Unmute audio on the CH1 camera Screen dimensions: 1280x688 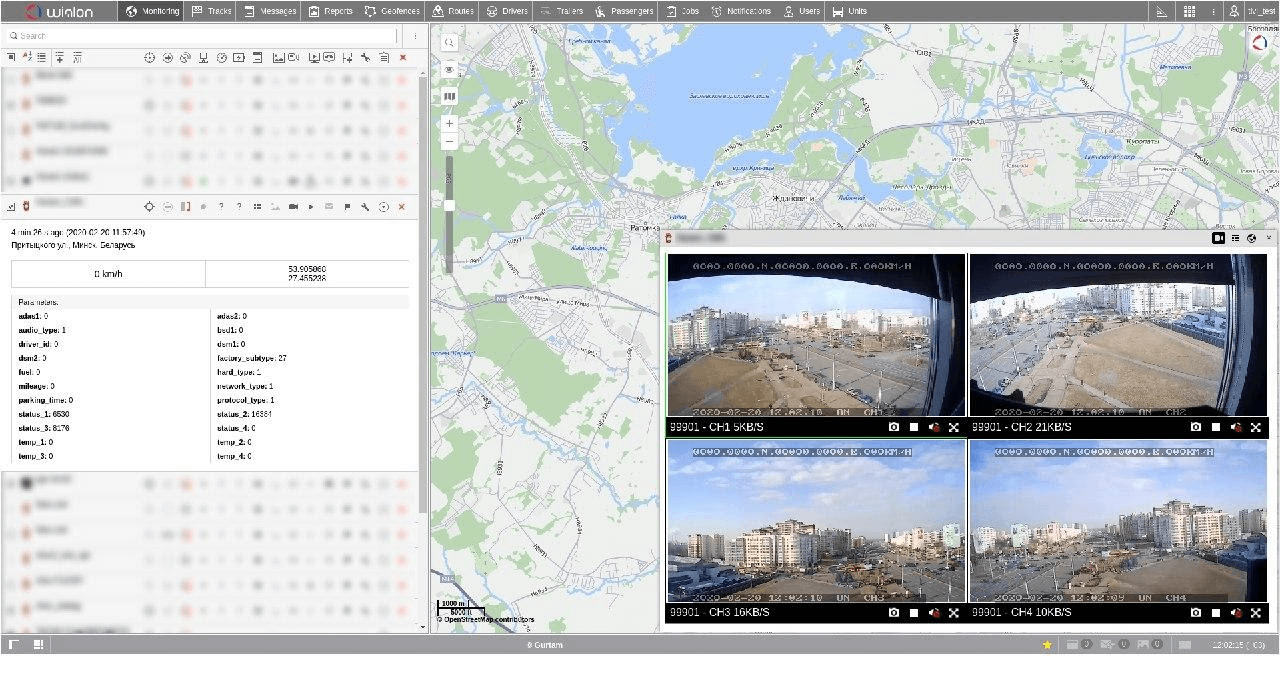(934, 427)
